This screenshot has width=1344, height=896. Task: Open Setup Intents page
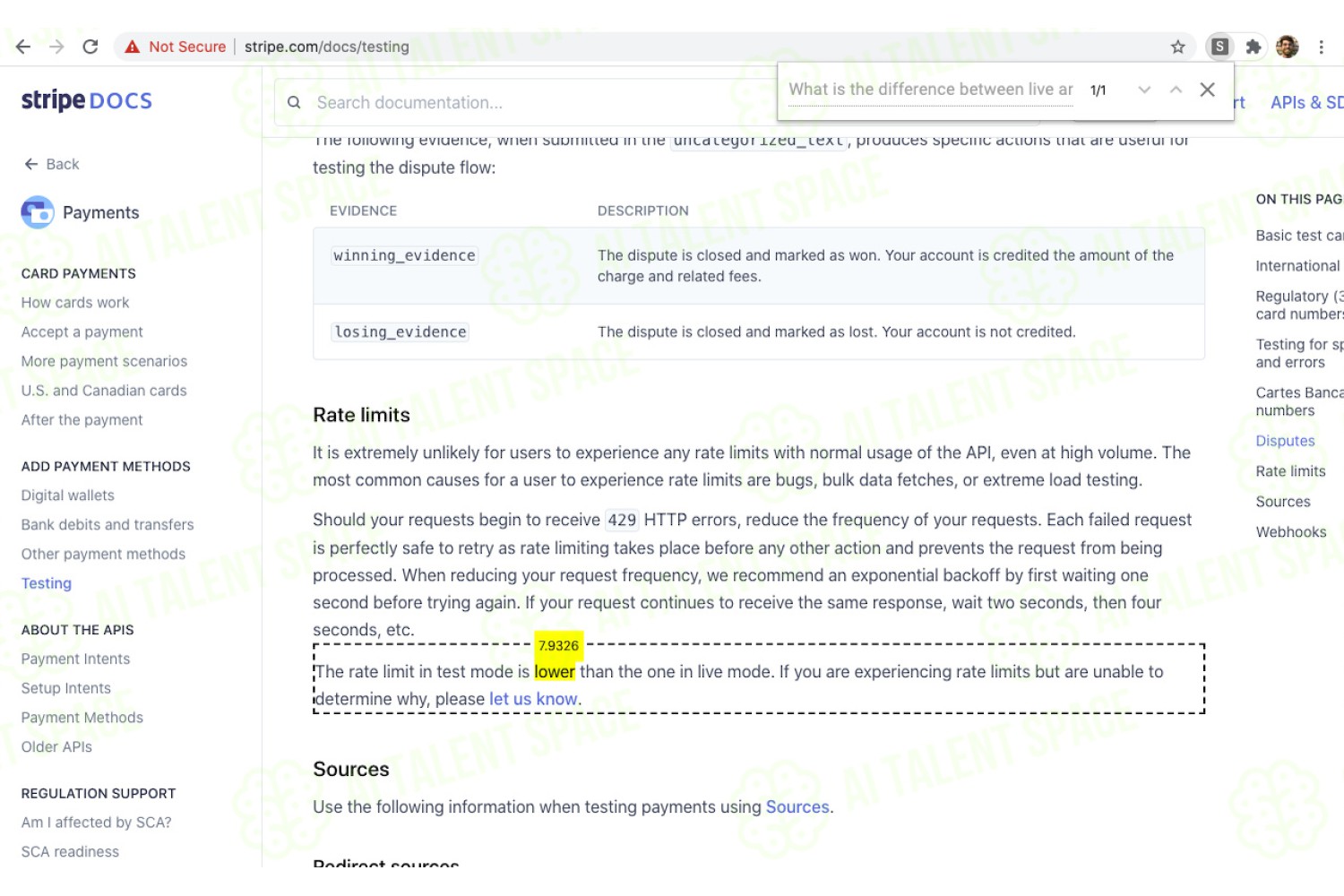(66, 688)
